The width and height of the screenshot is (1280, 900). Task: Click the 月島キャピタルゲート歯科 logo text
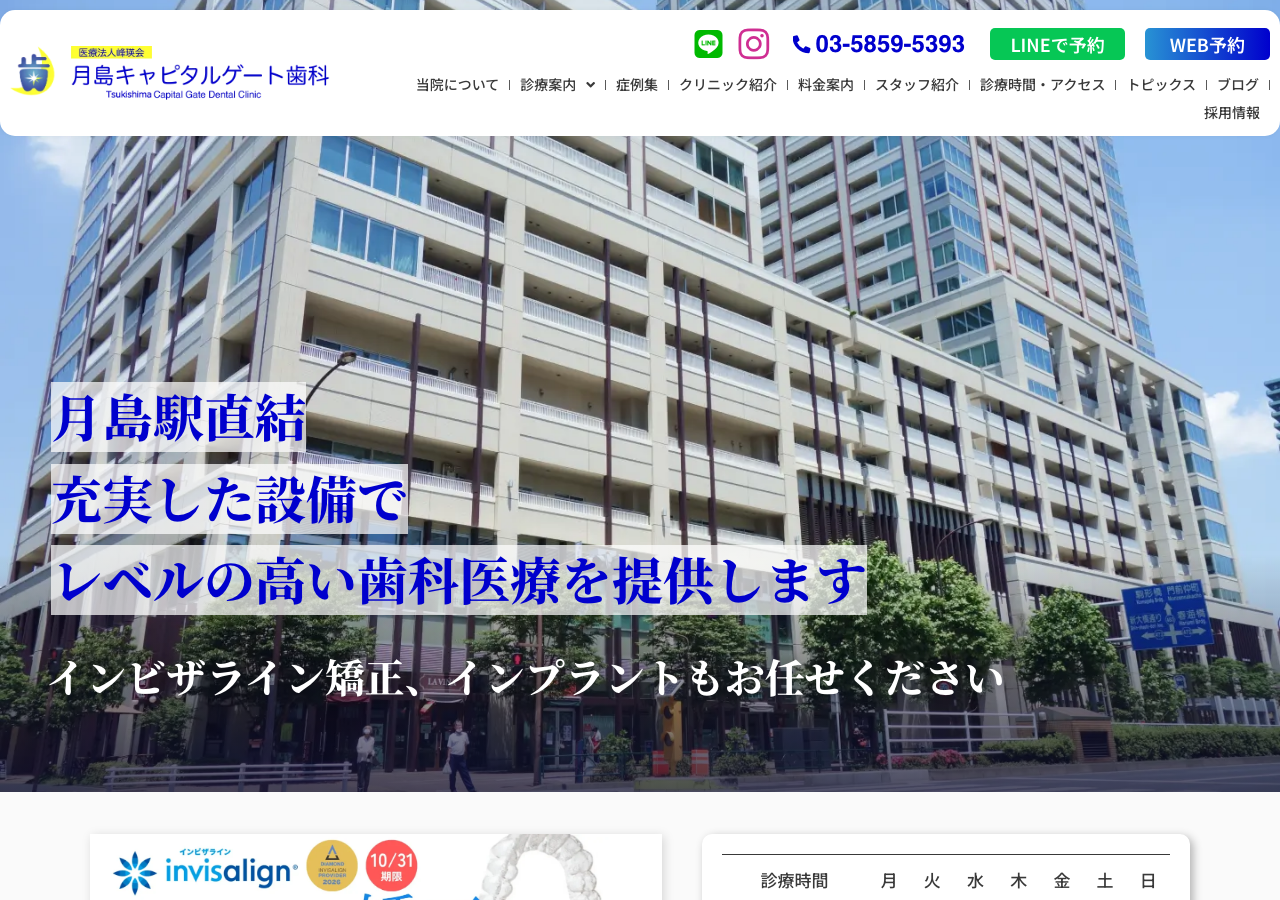click(200, 74)
